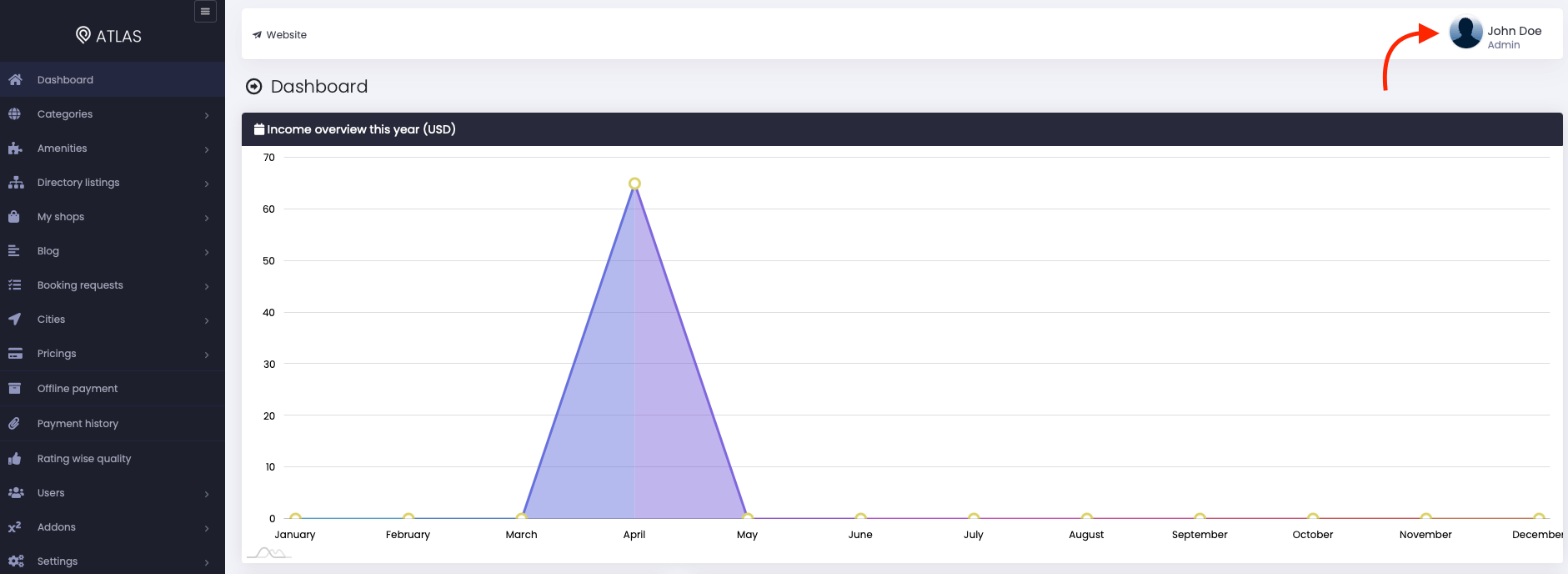Image resolution: width=1568 pixels, height=574 pixels.
Task: Click the 70 value on y-axis
Action: [x=268, y=158]
